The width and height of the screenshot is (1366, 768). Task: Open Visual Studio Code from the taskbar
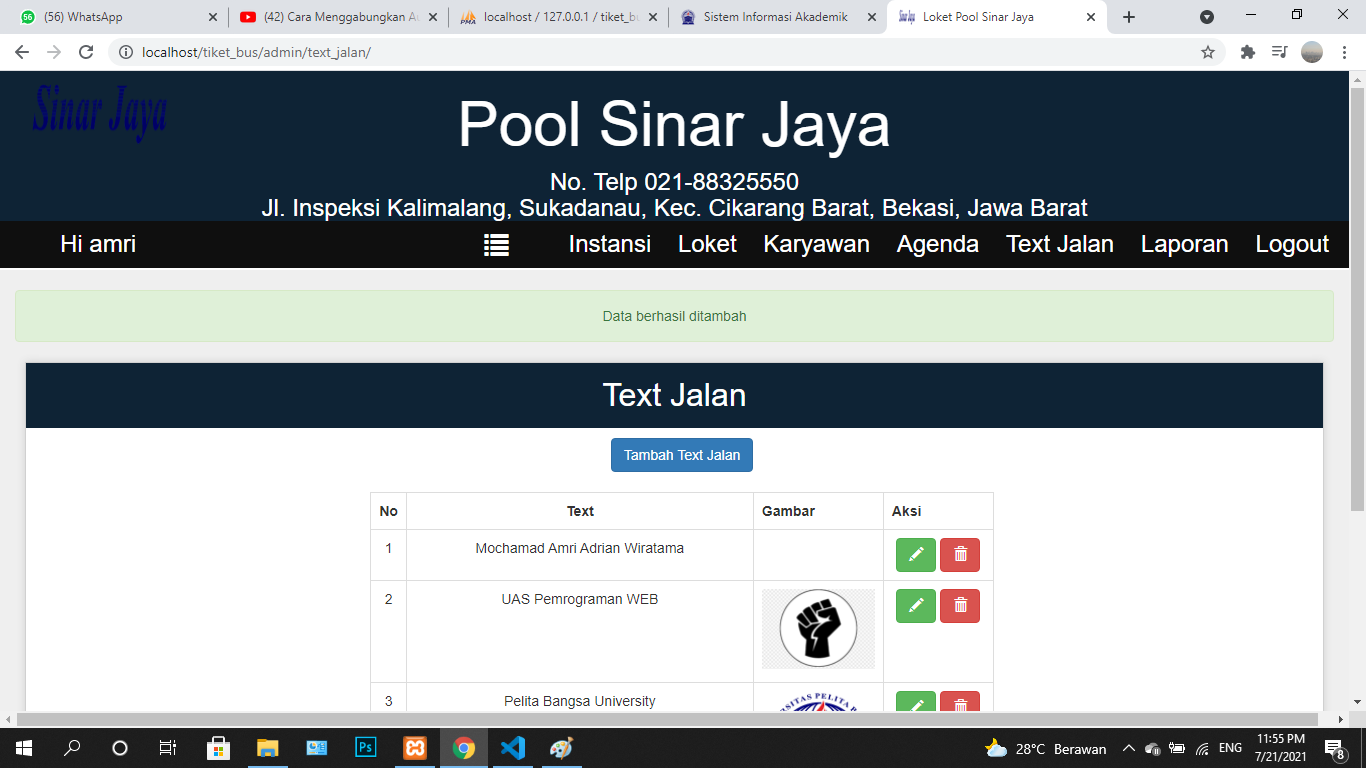click(513, 747)
